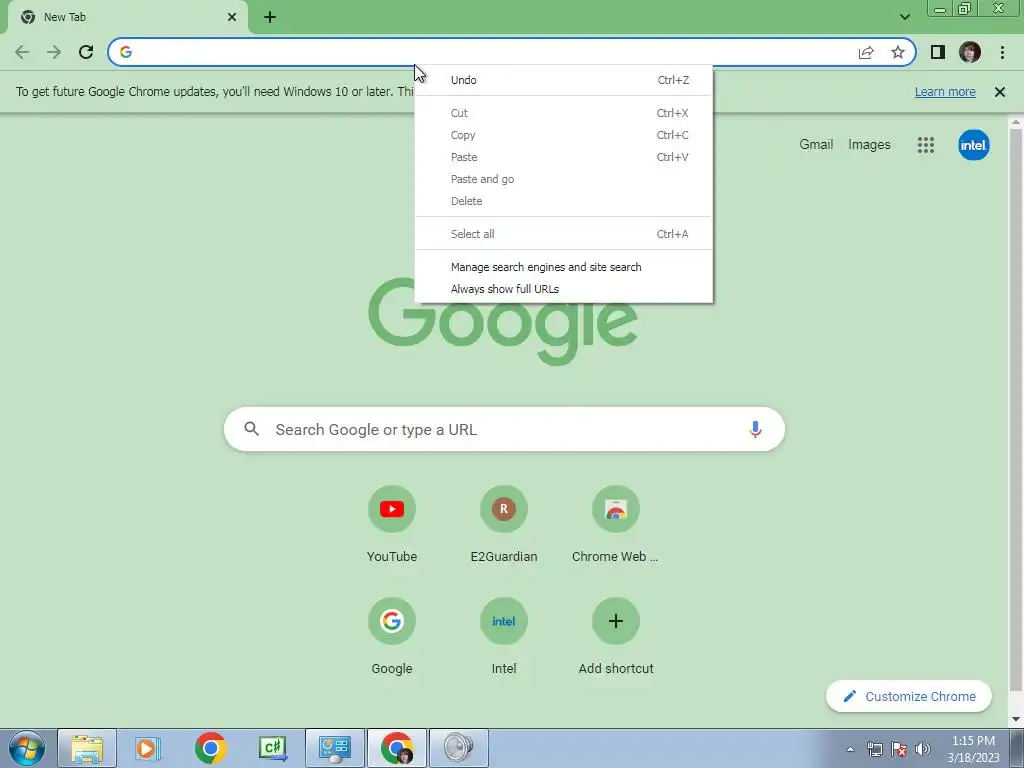Open the network tray icon
Screen dimensions: 1024x768
click(x=874, y=749)
